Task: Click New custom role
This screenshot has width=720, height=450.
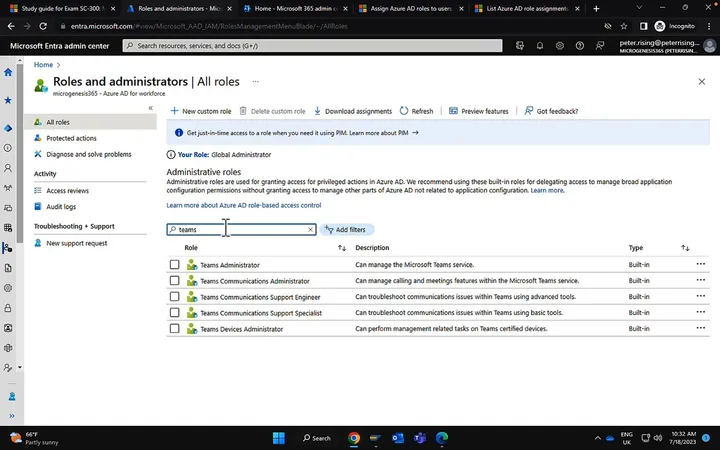Action: pyautogui.click(x=201, y=111)
